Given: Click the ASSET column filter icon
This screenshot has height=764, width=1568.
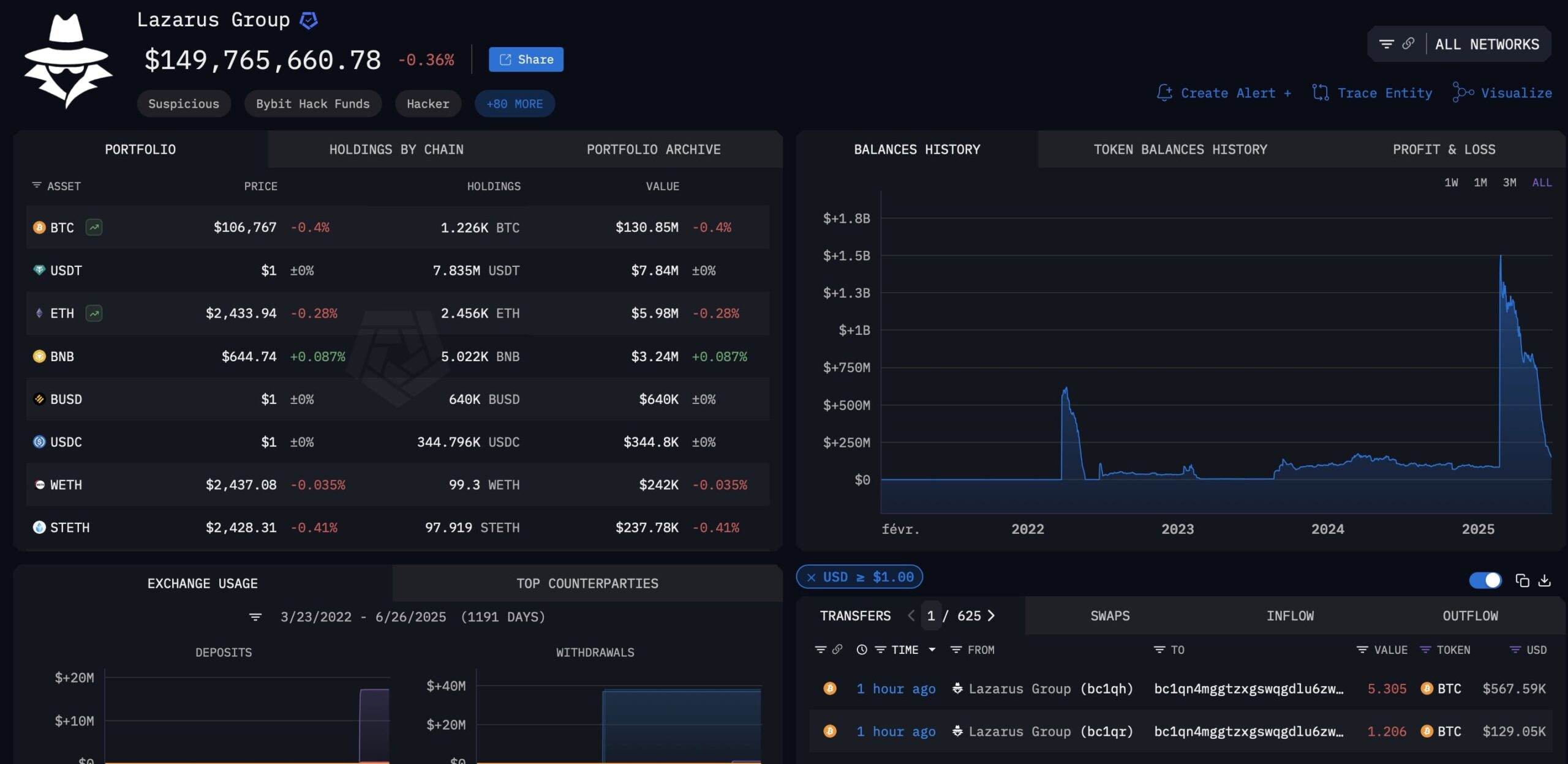Looking at the screenshot, I should (37, 185).
